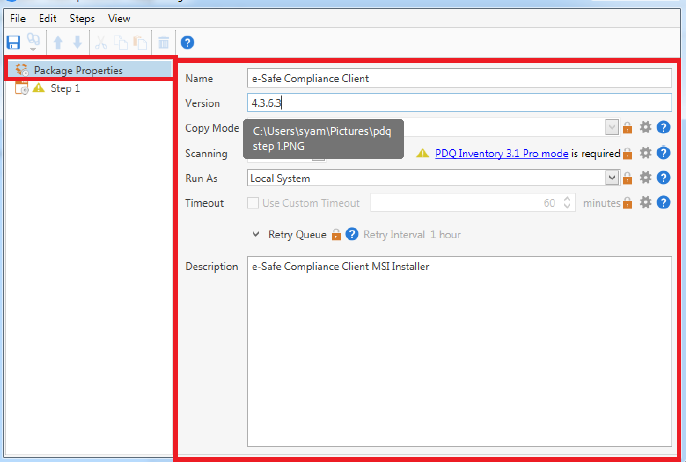
Task: Click the timeout minutes value field
Action: pos(472,203)
